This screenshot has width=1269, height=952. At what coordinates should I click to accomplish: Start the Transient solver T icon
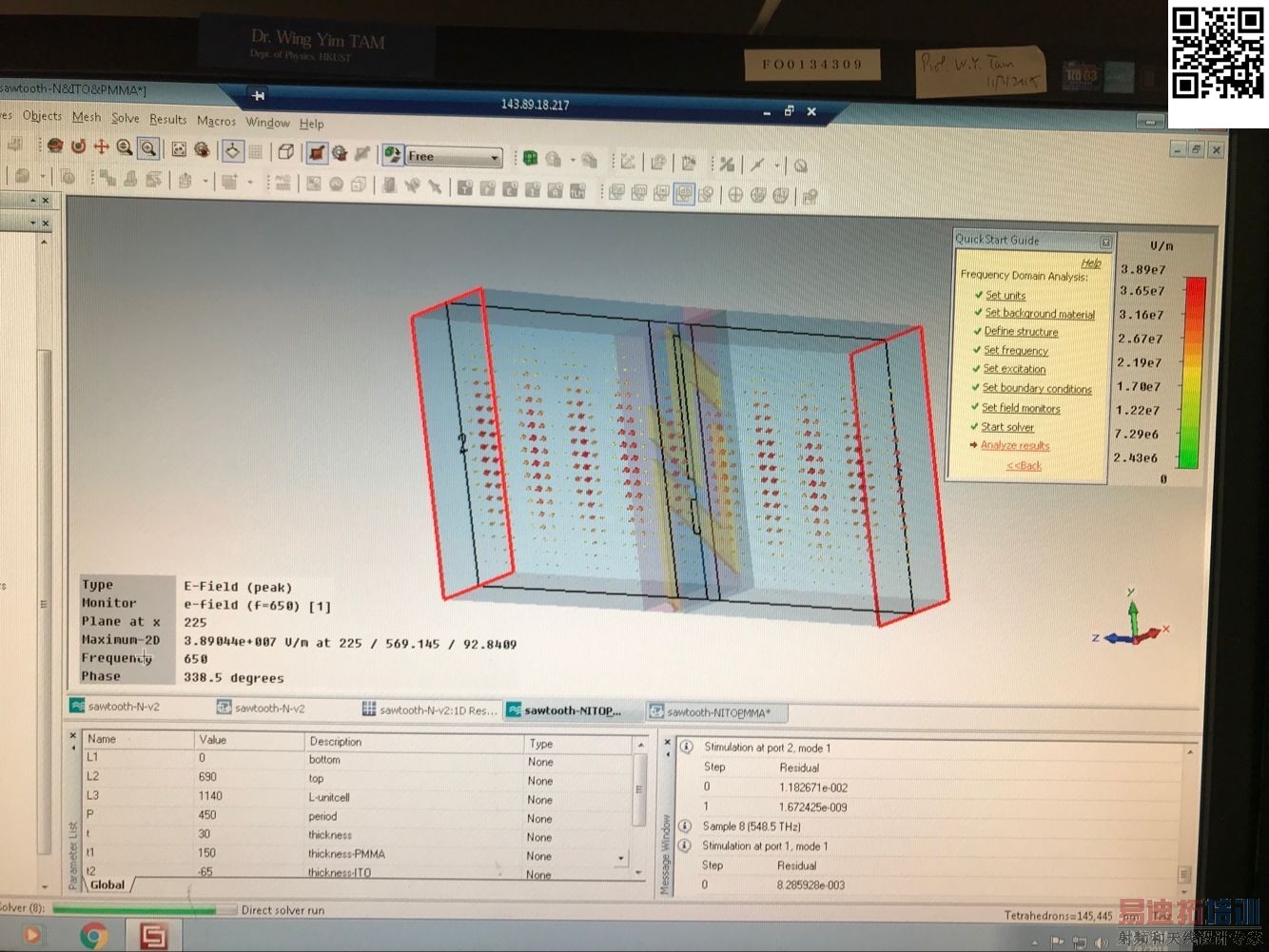tap(464, 187)
